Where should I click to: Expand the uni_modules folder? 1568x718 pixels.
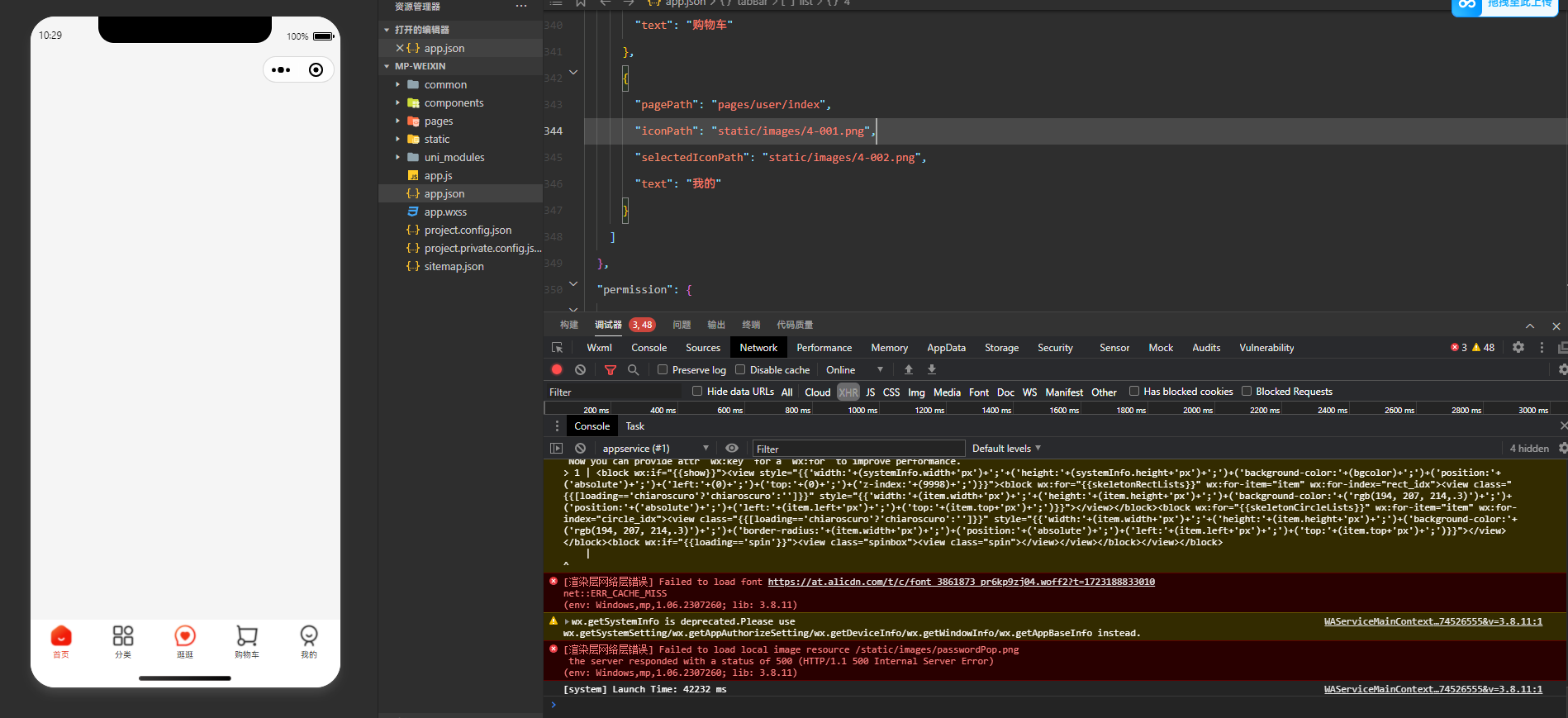point(397,157)
